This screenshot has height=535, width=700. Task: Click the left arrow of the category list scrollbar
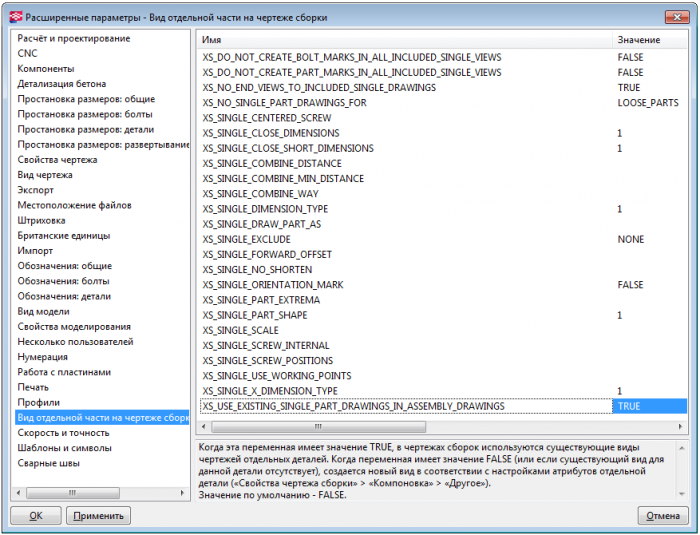click(x=18, y=493)
